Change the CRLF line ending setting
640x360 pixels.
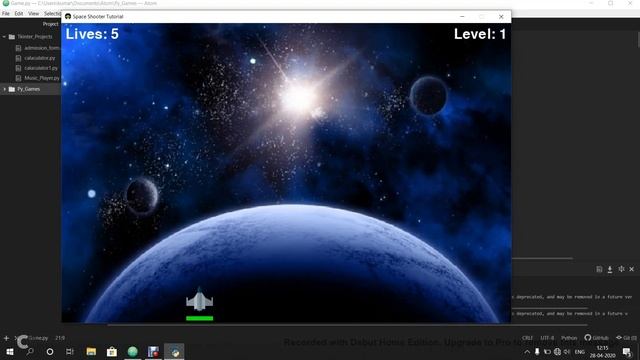point(527,338)
